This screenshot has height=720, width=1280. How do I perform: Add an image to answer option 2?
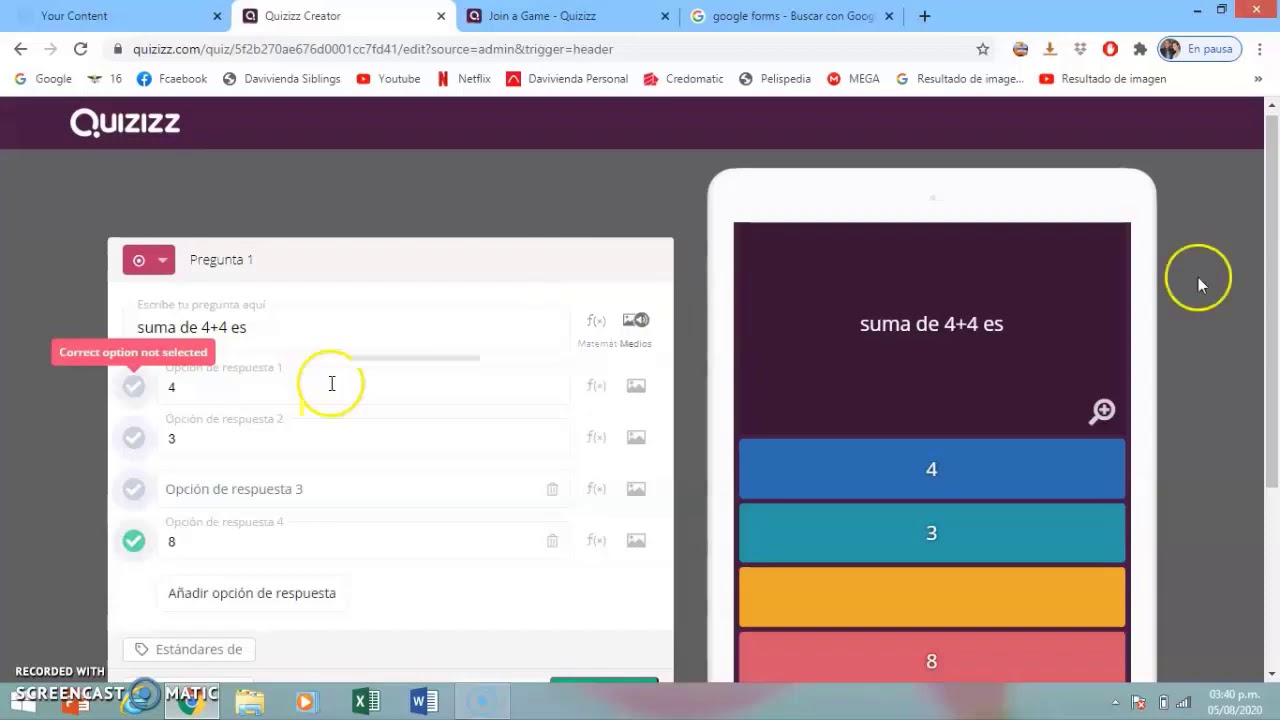pyautogui.click(x=636, y=437)
